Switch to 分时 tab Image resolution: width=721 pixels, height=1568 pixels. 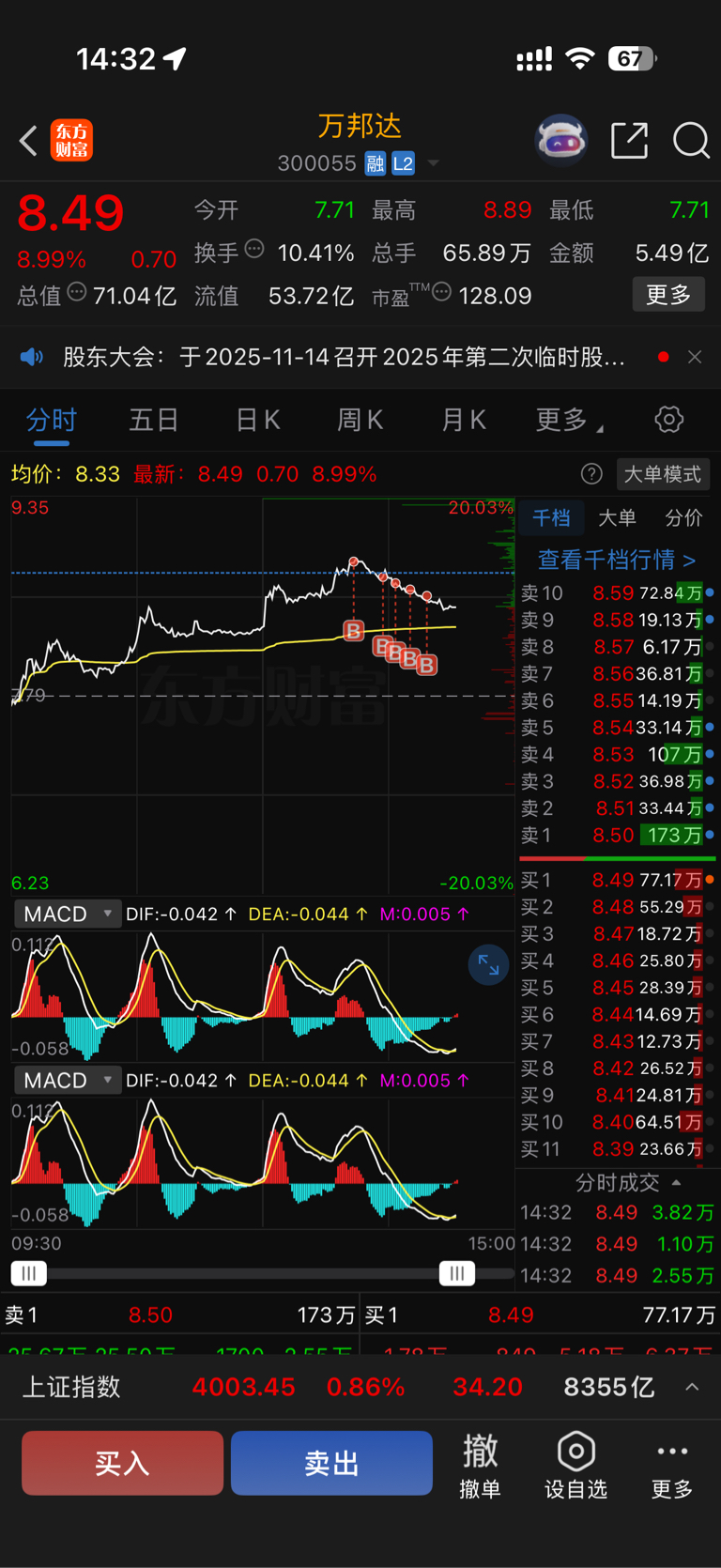[x=52, y=420]
